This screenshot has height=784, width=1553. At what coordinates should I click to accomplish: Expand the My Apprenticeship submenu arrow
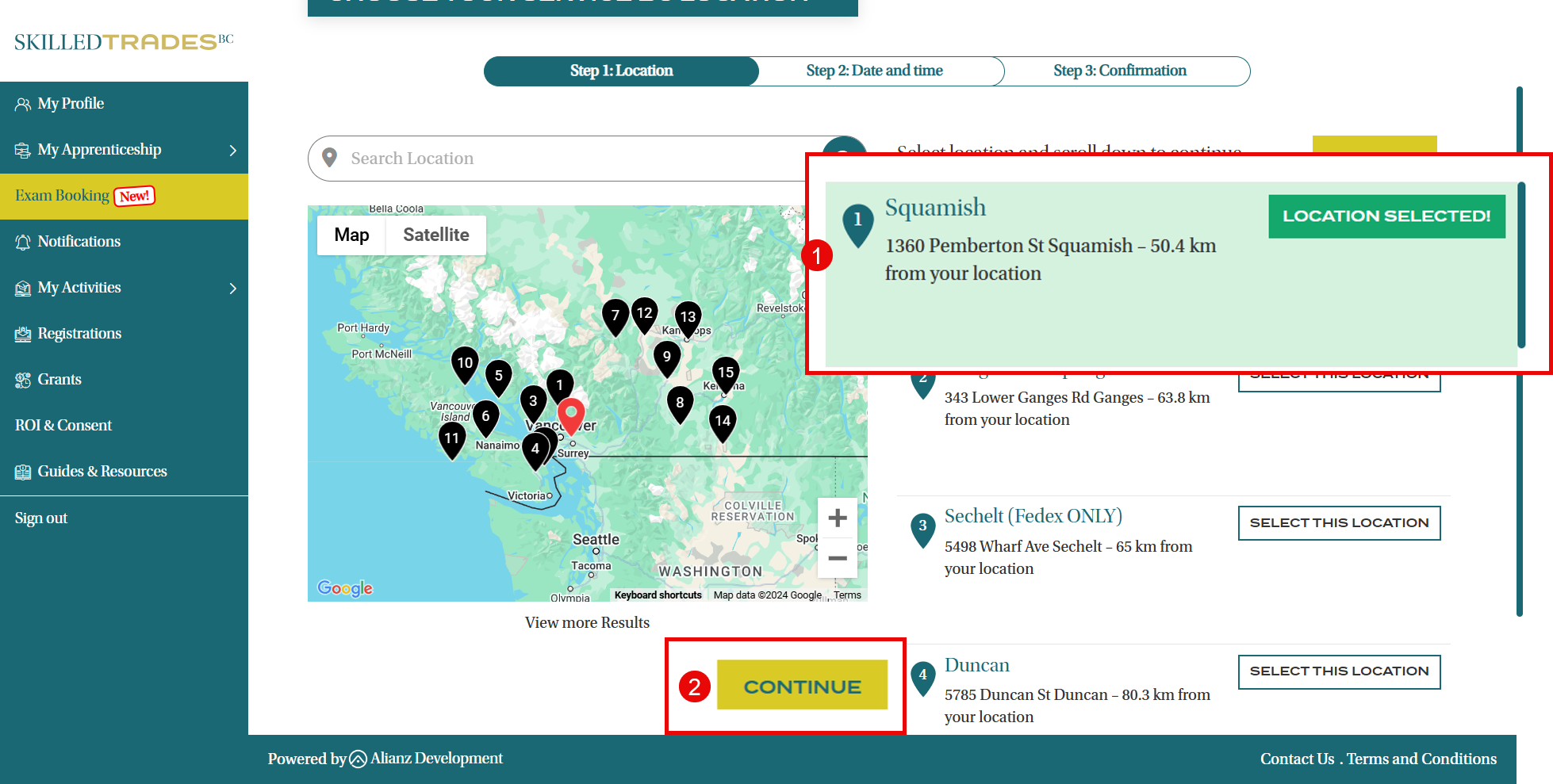[x=232, y=150]
